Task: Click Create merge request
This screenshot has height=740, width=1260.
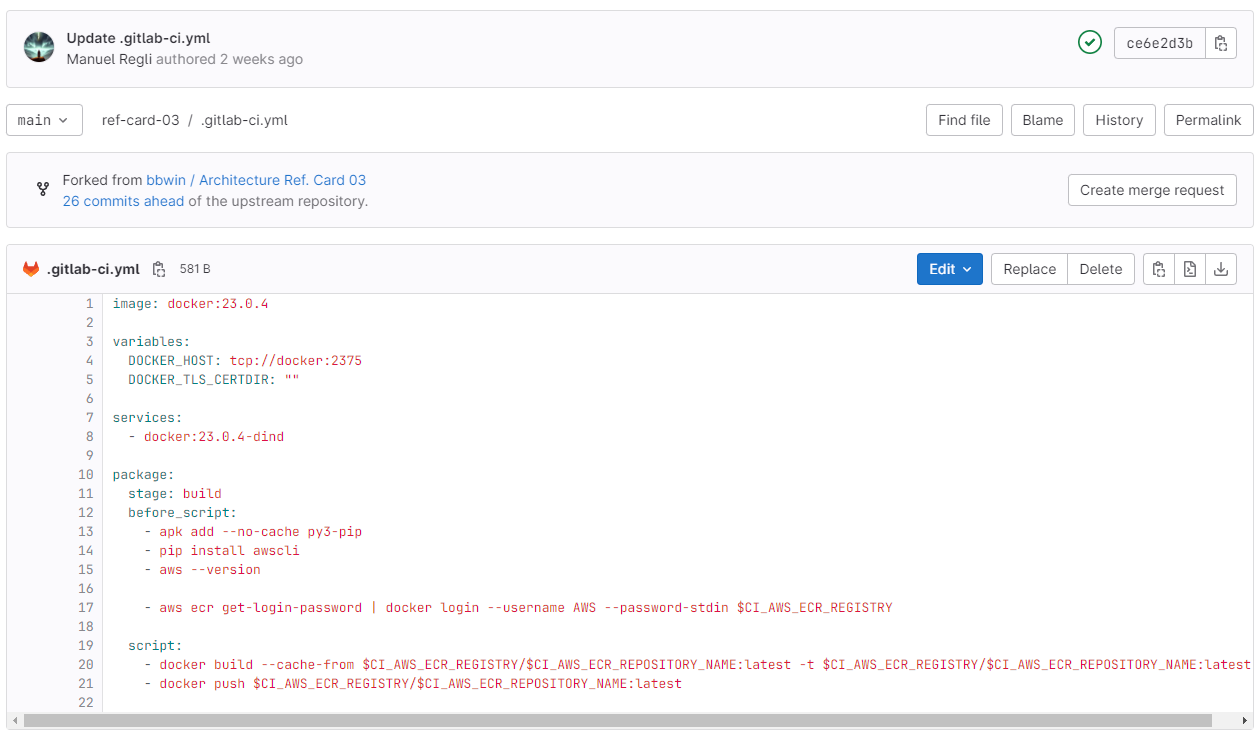Action: (1151, 190)
